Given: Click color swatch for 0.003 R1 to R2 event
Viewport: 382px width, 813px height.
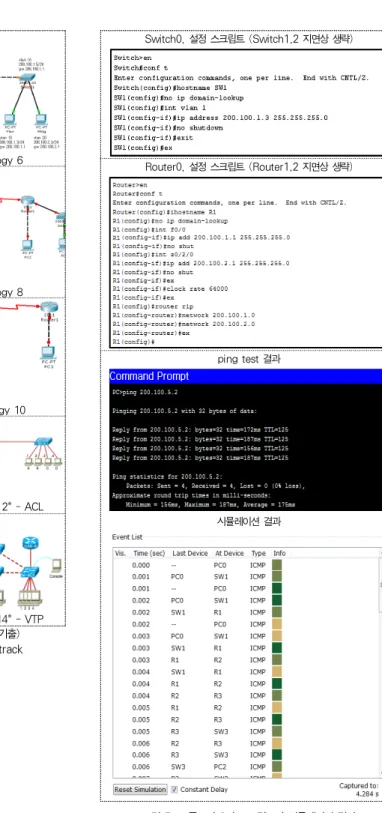Looking at the screenshot, I should pyautogui.click(x=277, y=660).
